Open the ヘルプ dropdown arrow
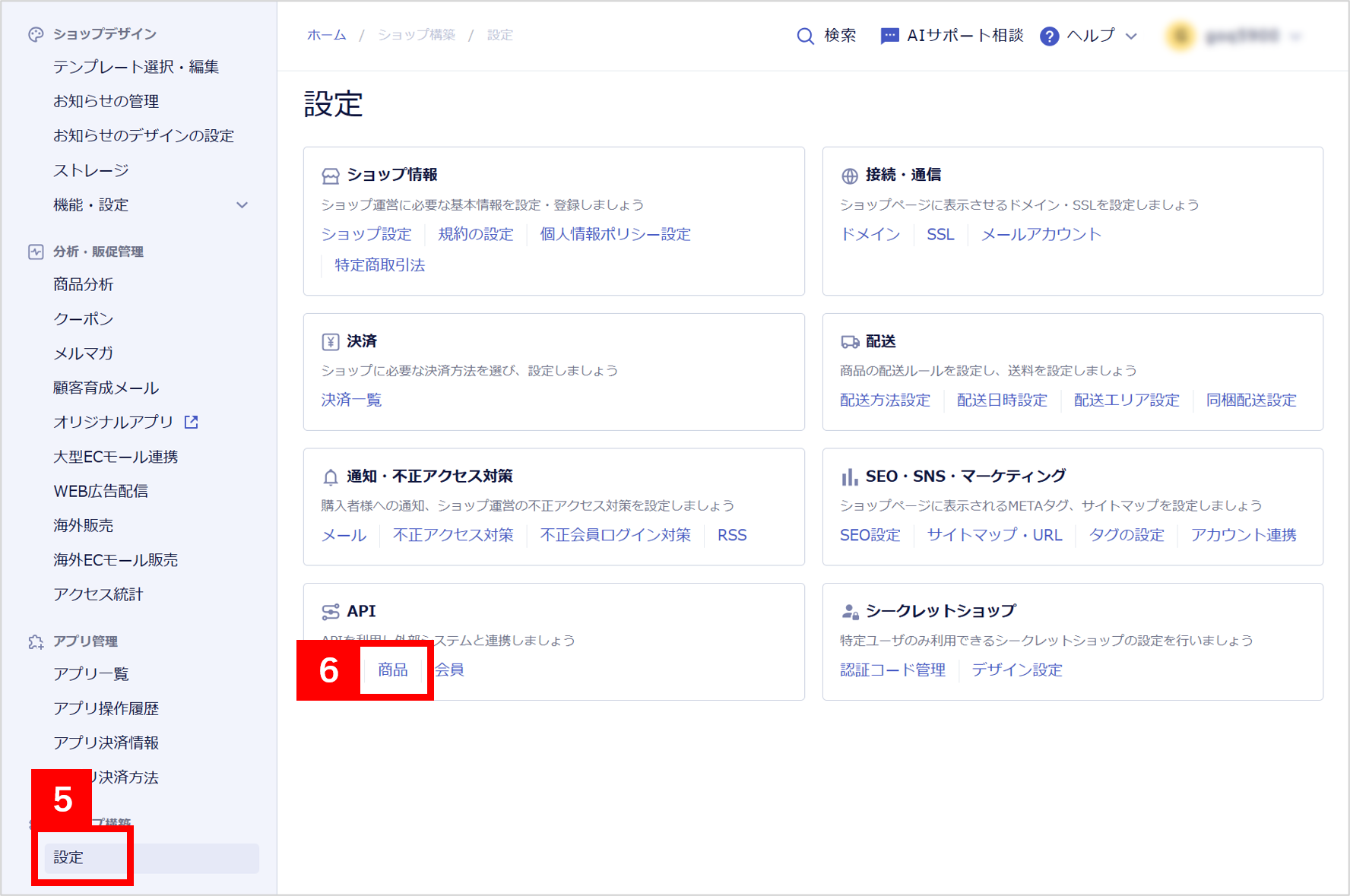 click(x=1131, y=36)
